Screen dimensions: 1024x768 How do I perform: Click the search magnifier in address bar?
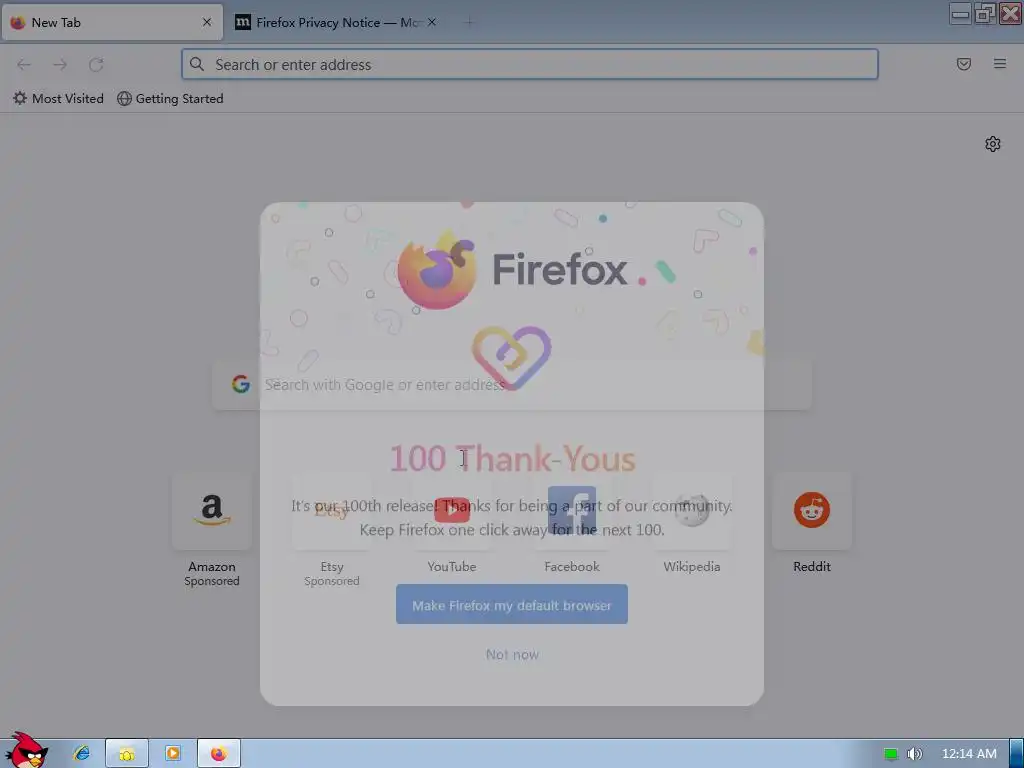[197, 64]
